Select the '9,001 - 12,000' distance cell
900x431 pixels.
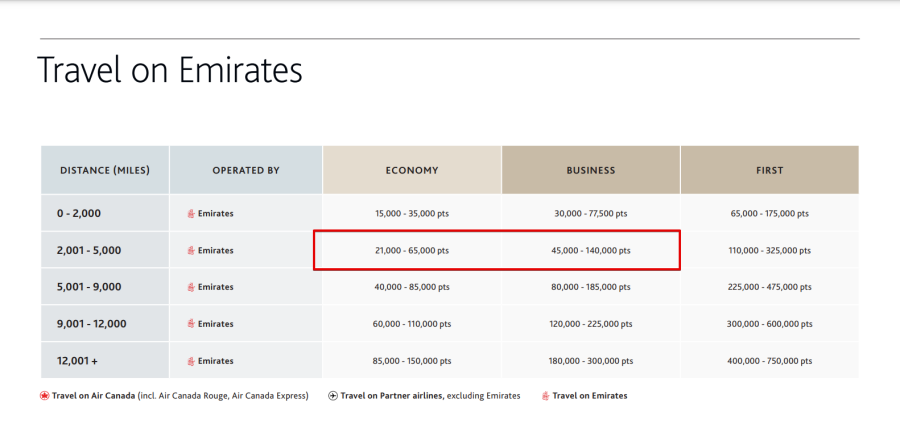point(105,324)
